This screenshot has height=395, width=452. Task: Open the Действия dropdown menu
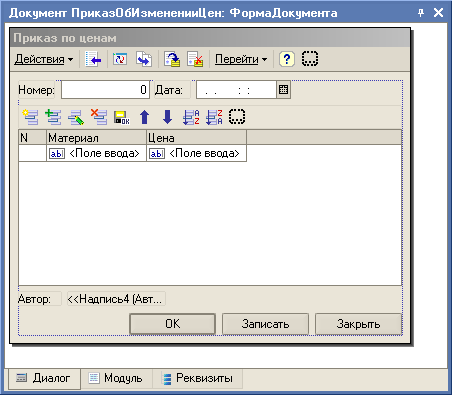click(x=44, y=59)
